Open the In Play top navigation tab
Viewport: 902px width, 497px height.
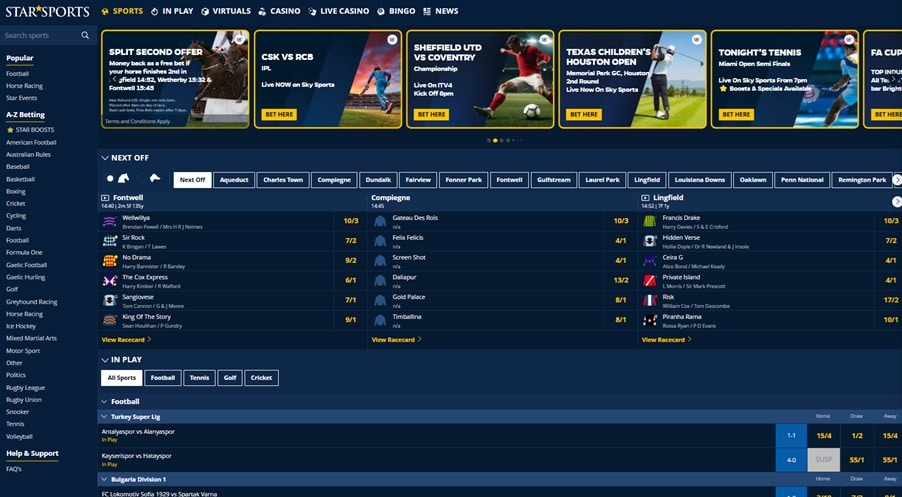[x=172, y=11]
